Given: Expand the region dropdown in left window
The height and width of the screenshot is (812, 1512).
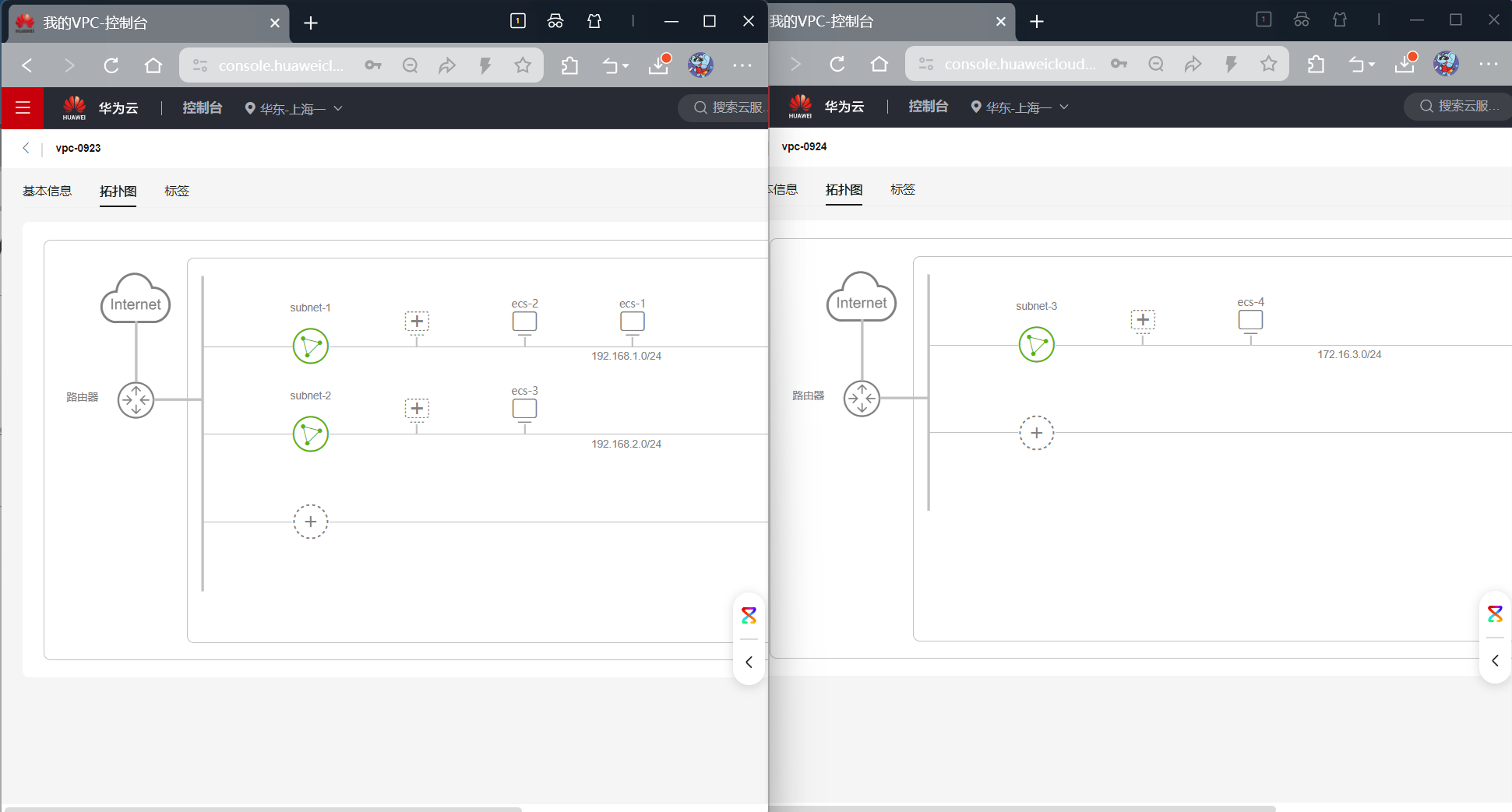Looking at the screenshot, I should click(294, 109).
